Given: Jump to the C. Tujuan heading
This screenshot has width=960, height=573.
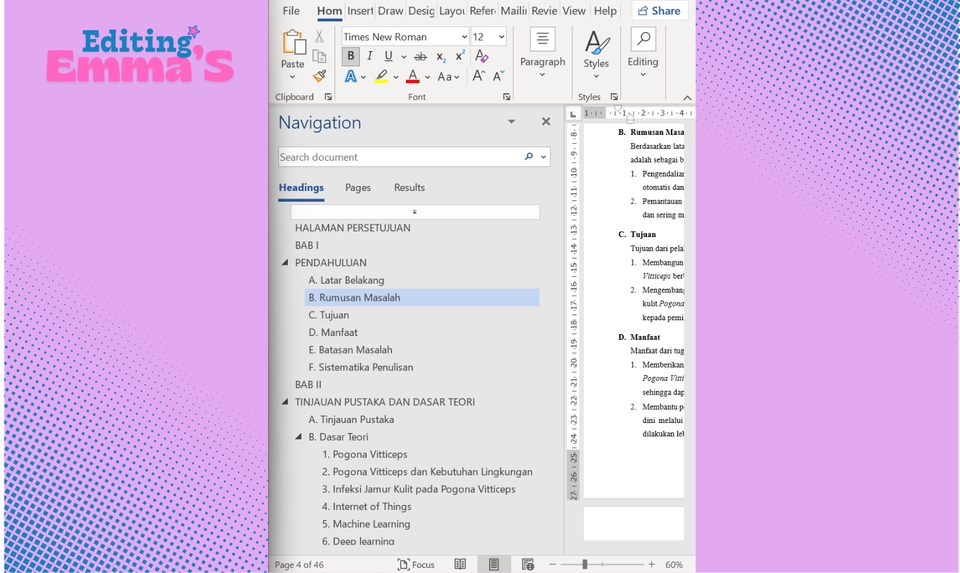Looking at the screenshot, I should tap(334, 315).
